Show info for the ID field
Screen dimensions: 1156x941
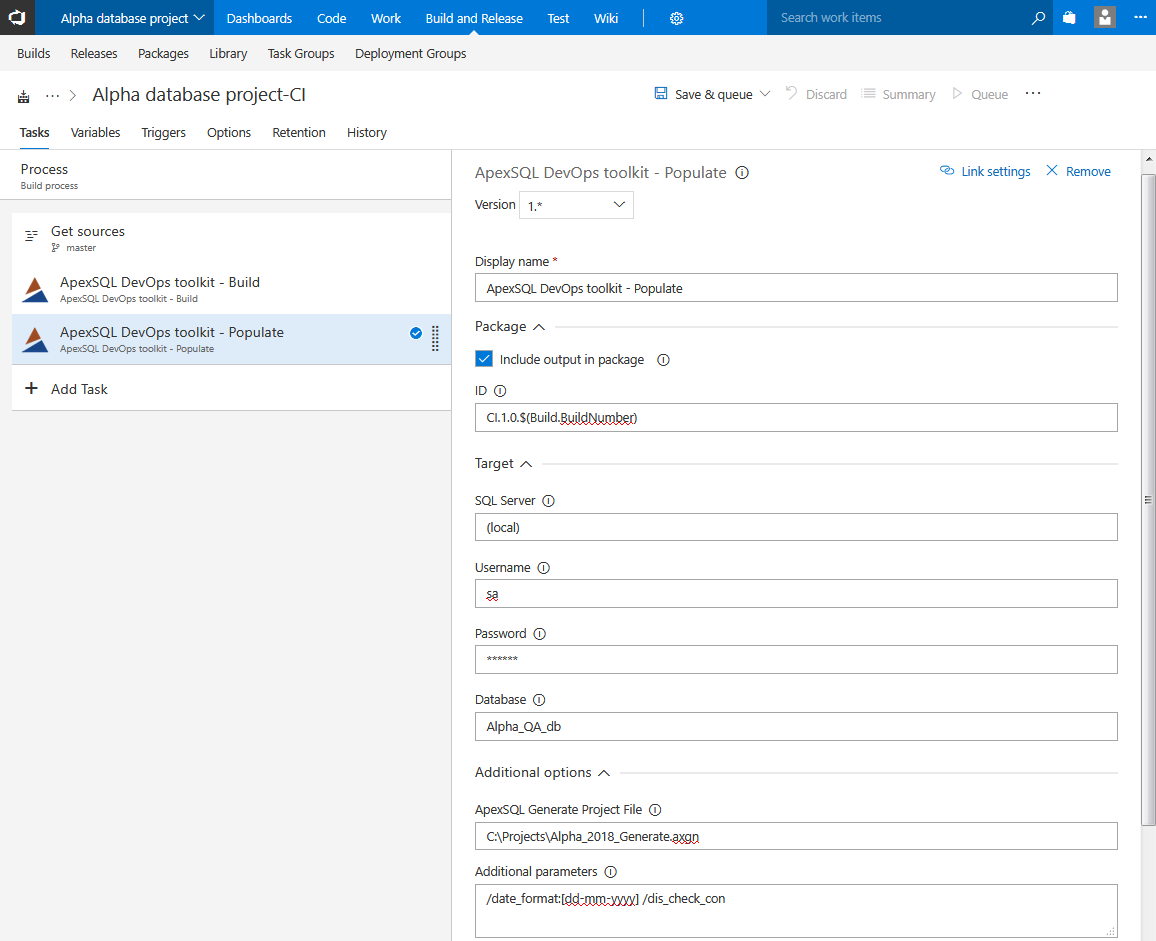(x=500, y=391)
